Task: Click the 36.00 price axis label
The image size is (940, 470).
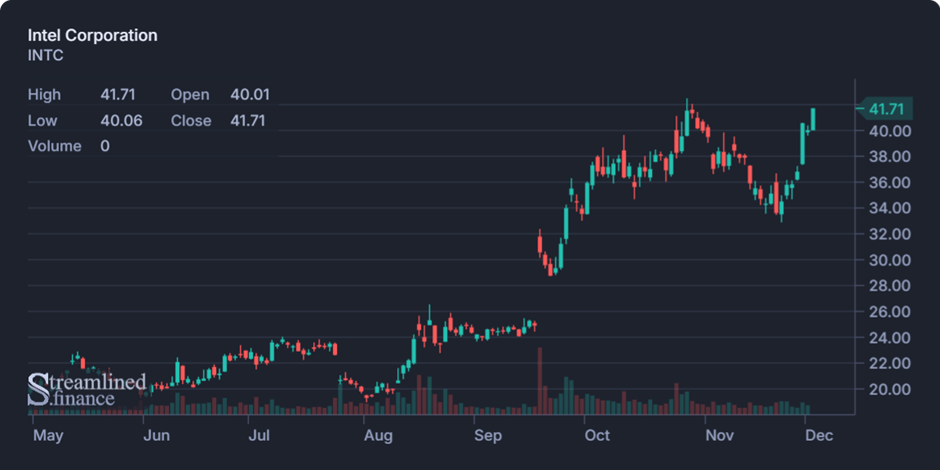Action: coord(890,182)
